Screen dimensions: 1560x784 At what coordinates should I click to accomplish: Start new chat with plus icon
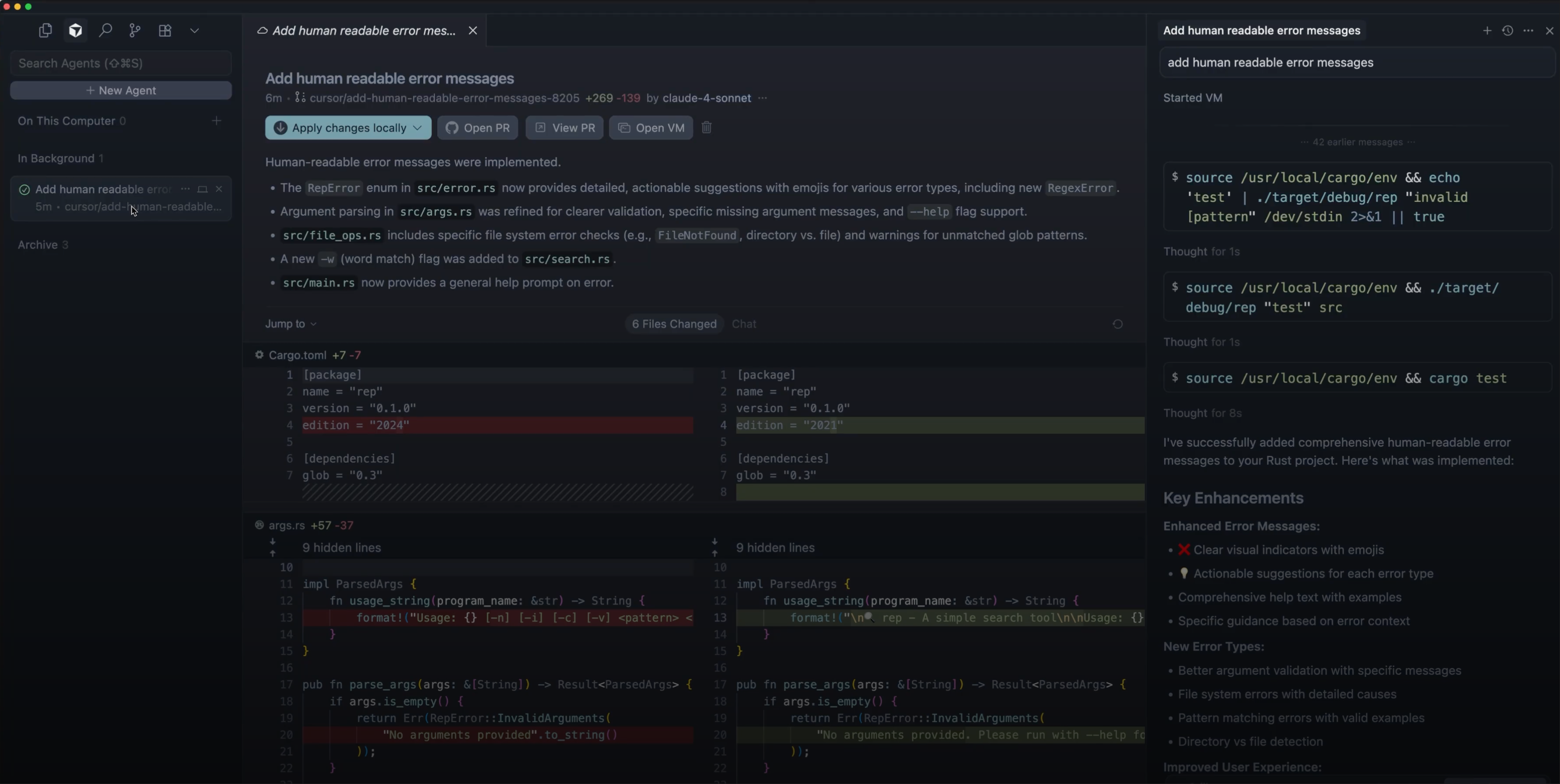[1487, 30]
